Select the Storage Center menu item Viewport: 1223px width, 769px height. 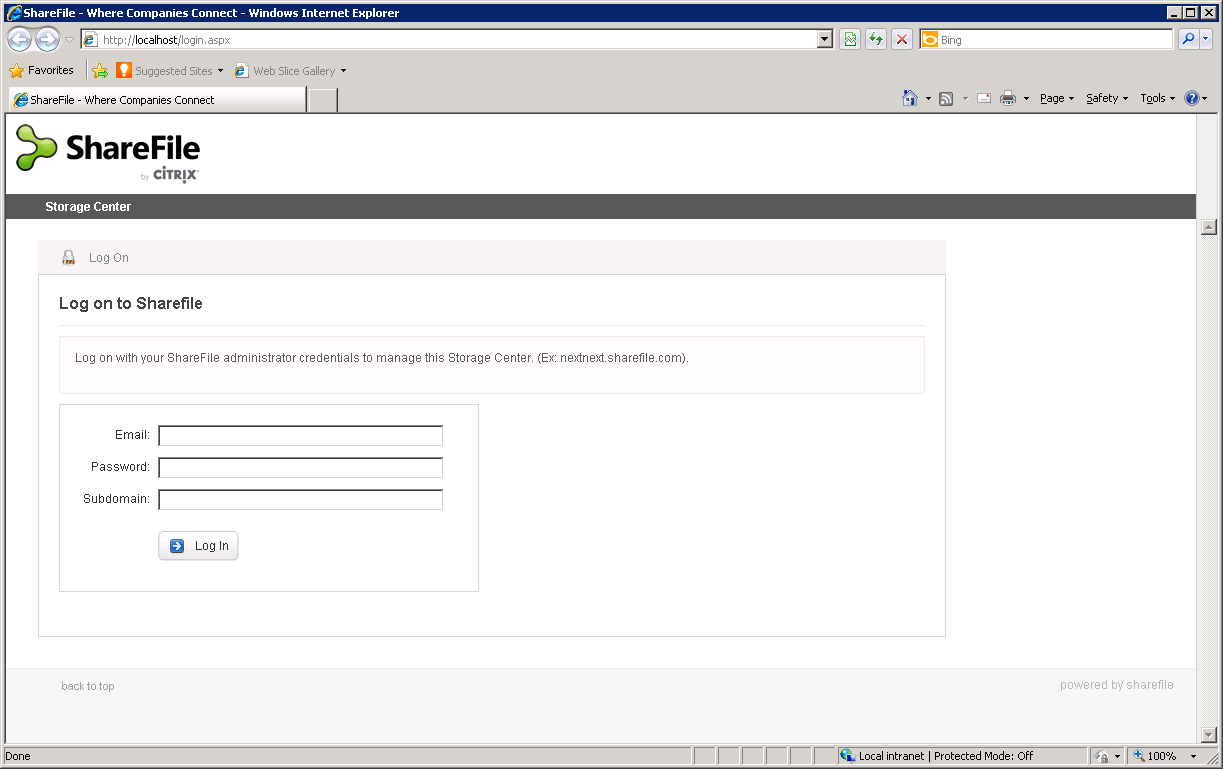pyautogui.click(x=88, y=207)
